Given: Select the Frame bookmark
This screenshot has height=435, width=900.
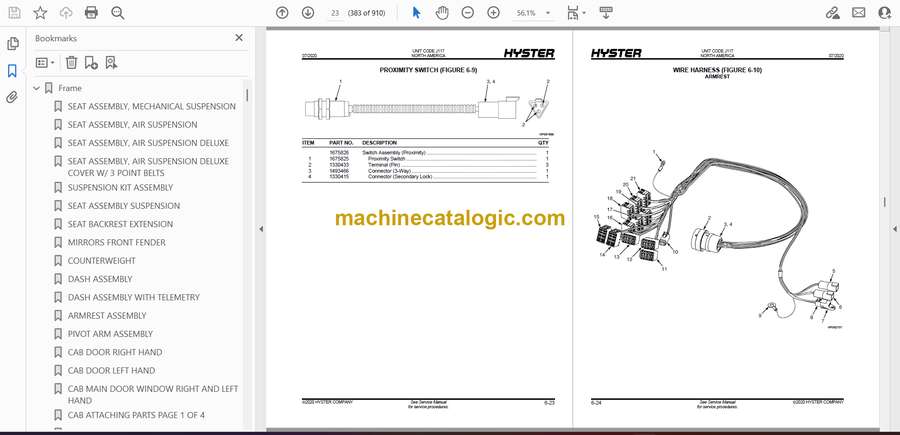Looking at the screenshot, I should click(x=70, y=88).
